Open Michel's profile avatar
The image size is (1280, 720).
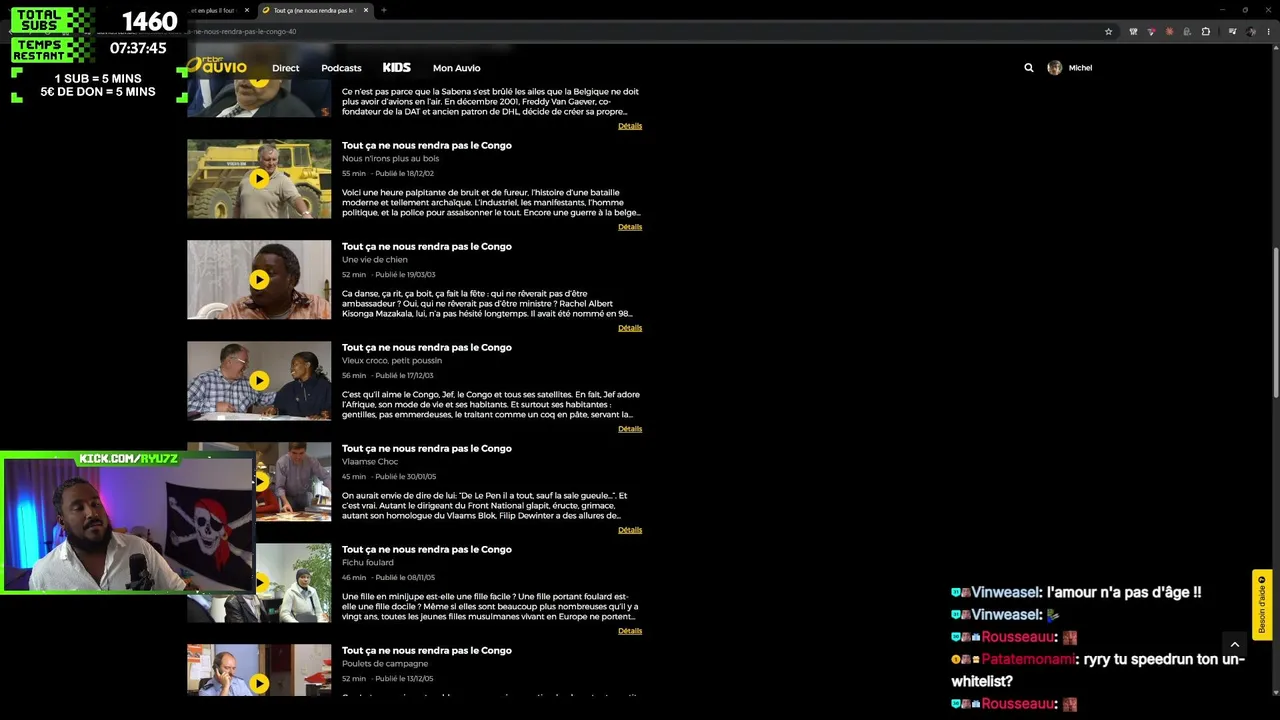click(x=1054, y=68)
